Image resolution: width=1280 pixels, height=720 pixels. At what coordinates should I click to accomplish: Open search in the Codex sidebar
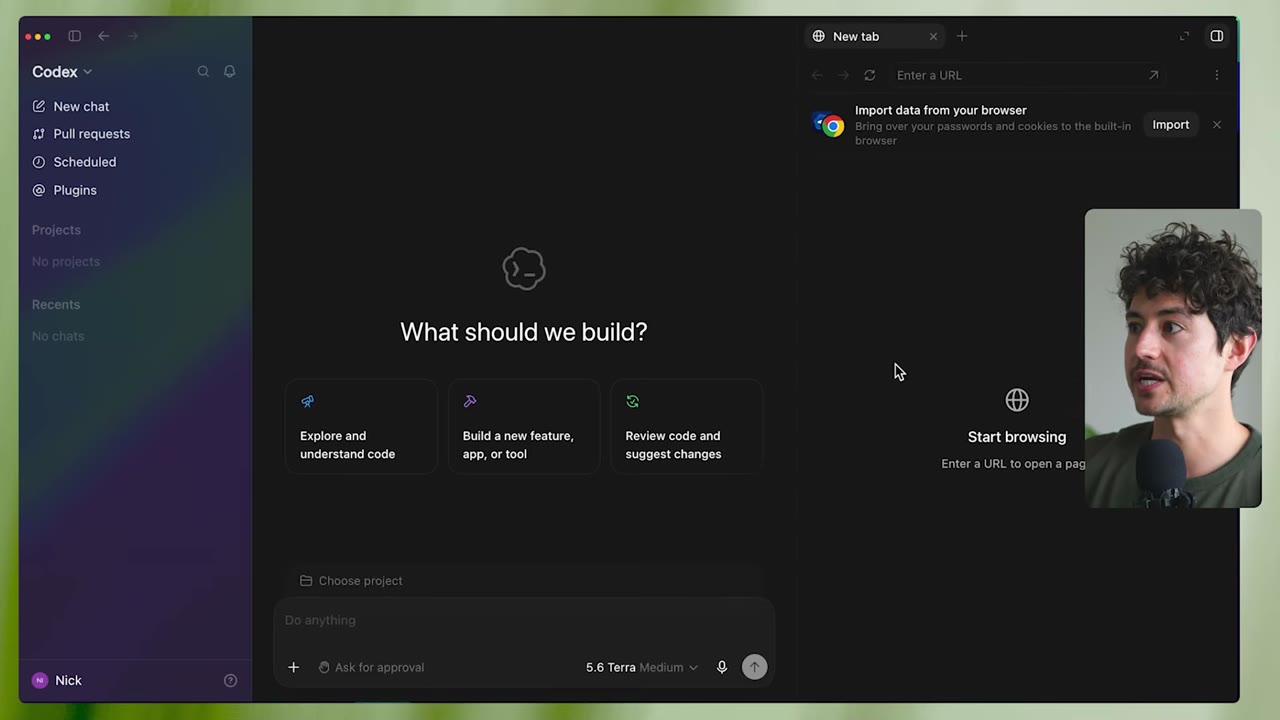click(203, 71)
